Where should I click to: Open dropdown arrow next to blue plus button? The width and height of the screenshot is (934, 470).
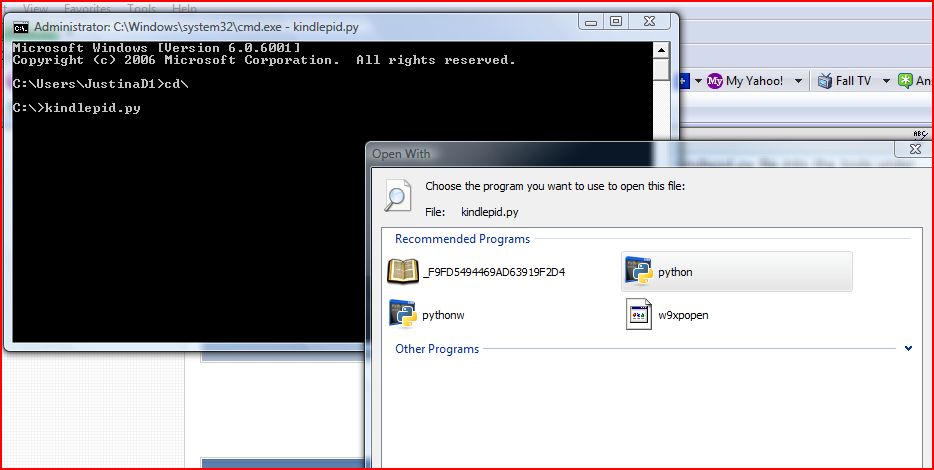(698, 81)
